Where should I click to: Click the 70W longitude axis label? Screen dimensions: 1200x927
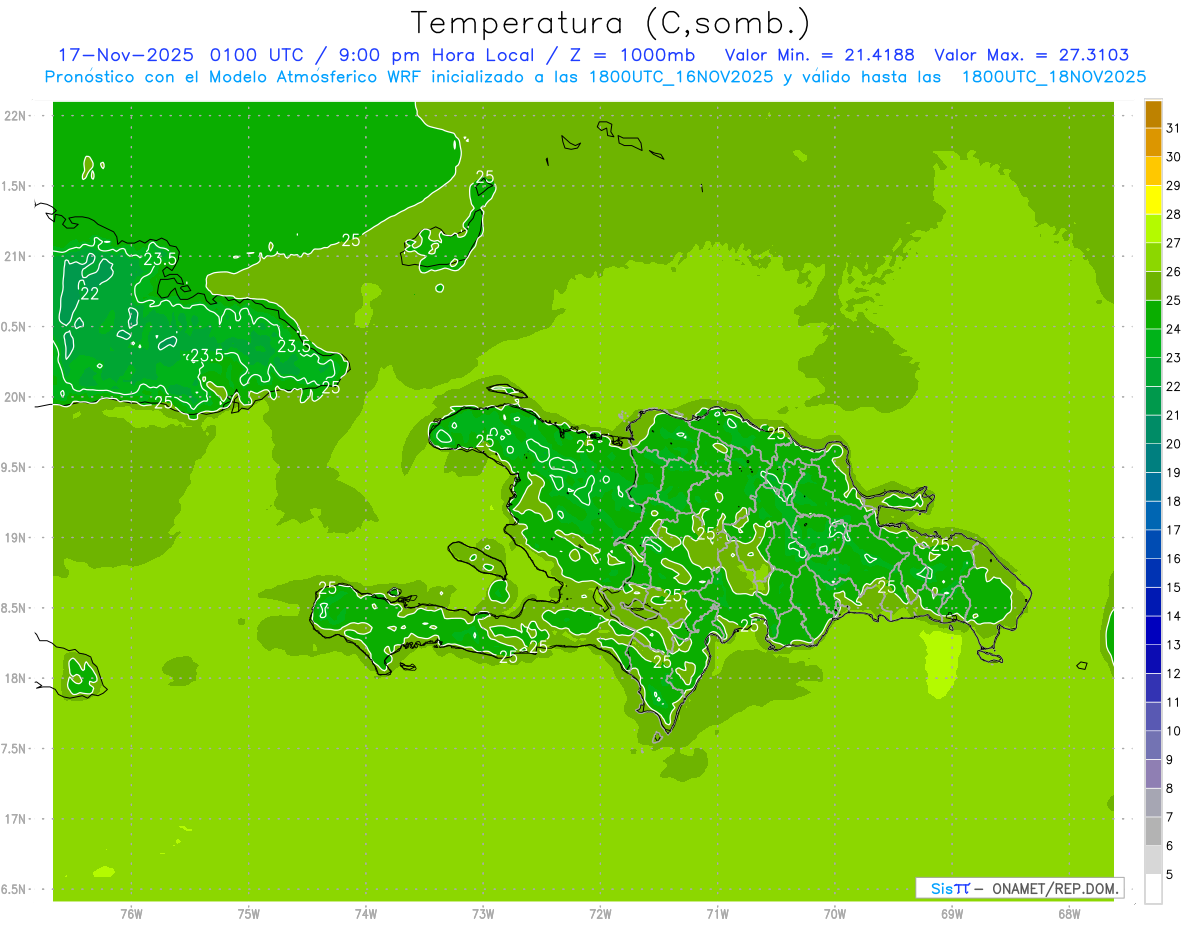click(x=835, y=914)
